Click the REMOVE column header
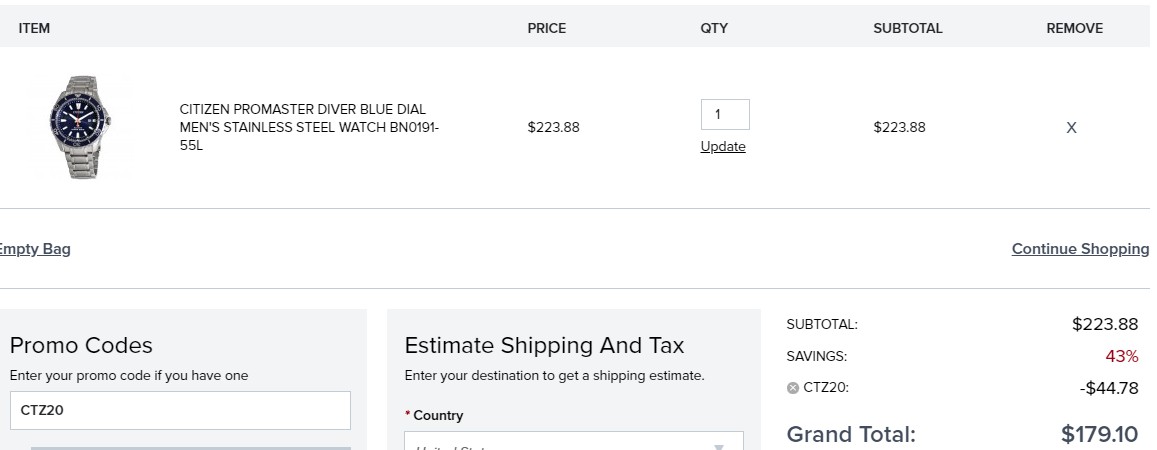 pyautogui.click(x=1074, y=28)
